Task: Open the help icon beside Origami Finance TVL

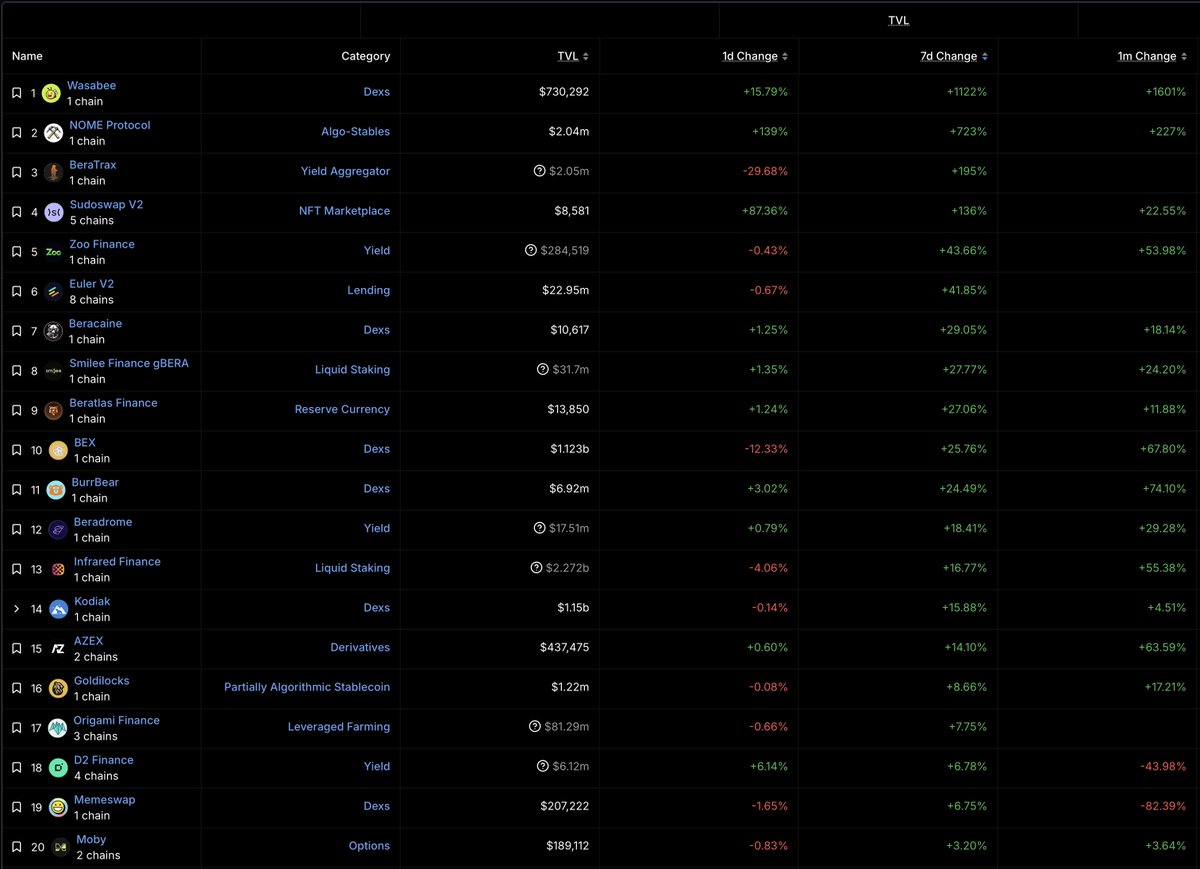Action: click(x=536, y=727)
